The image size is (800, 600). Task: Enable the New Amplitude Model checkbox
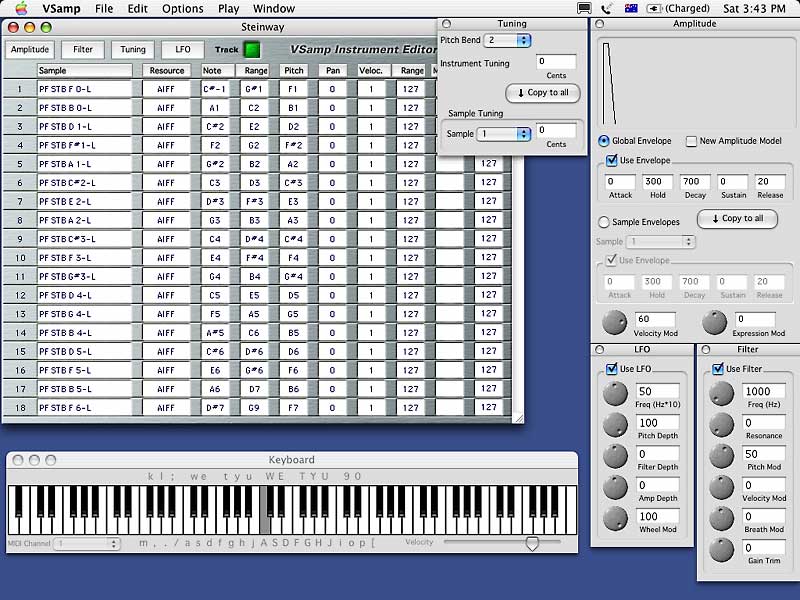pos(691,141)
